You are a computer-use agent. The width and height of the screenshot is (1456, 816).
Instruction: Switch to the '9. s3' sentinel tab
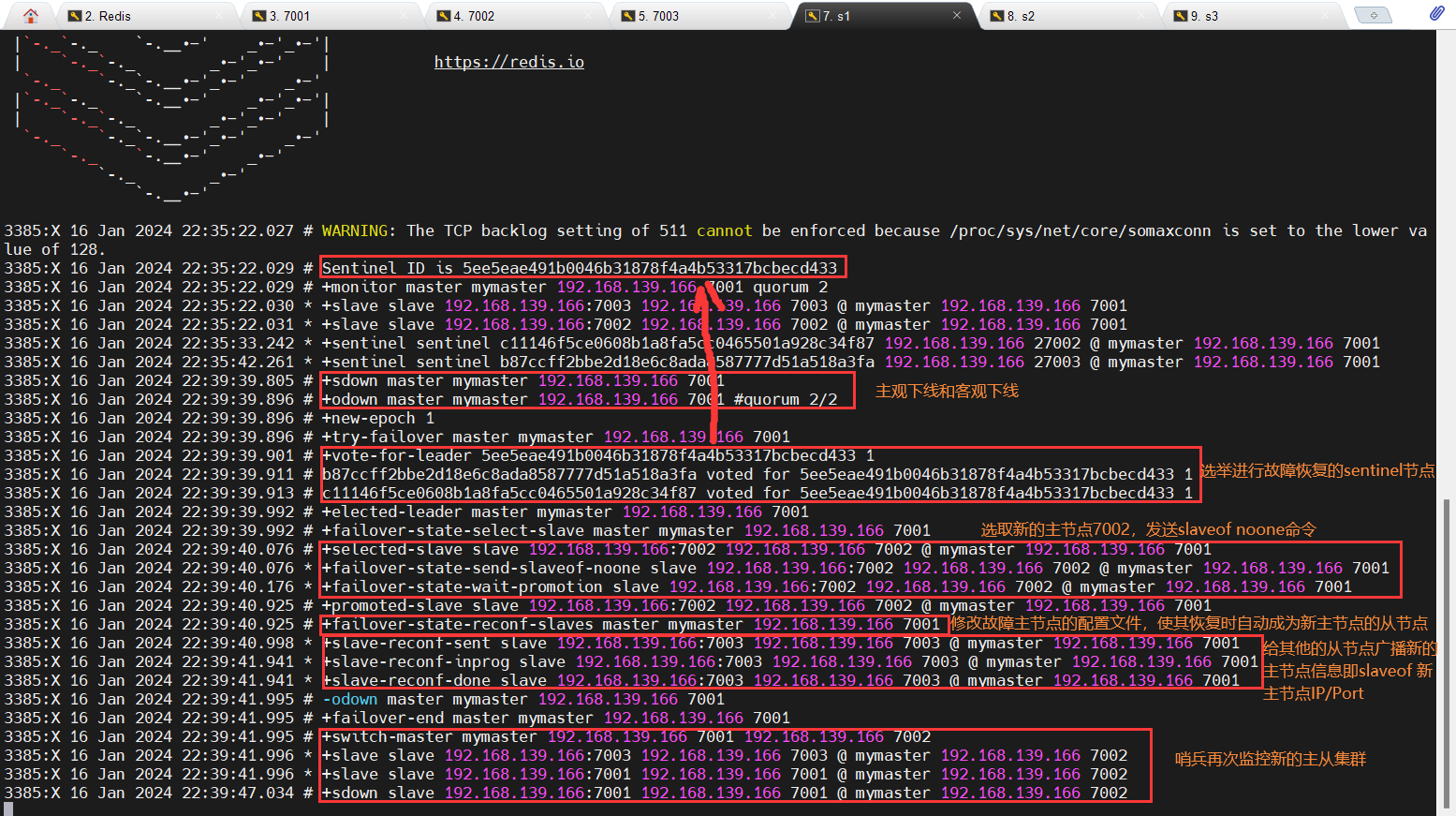click(1251, 16)
